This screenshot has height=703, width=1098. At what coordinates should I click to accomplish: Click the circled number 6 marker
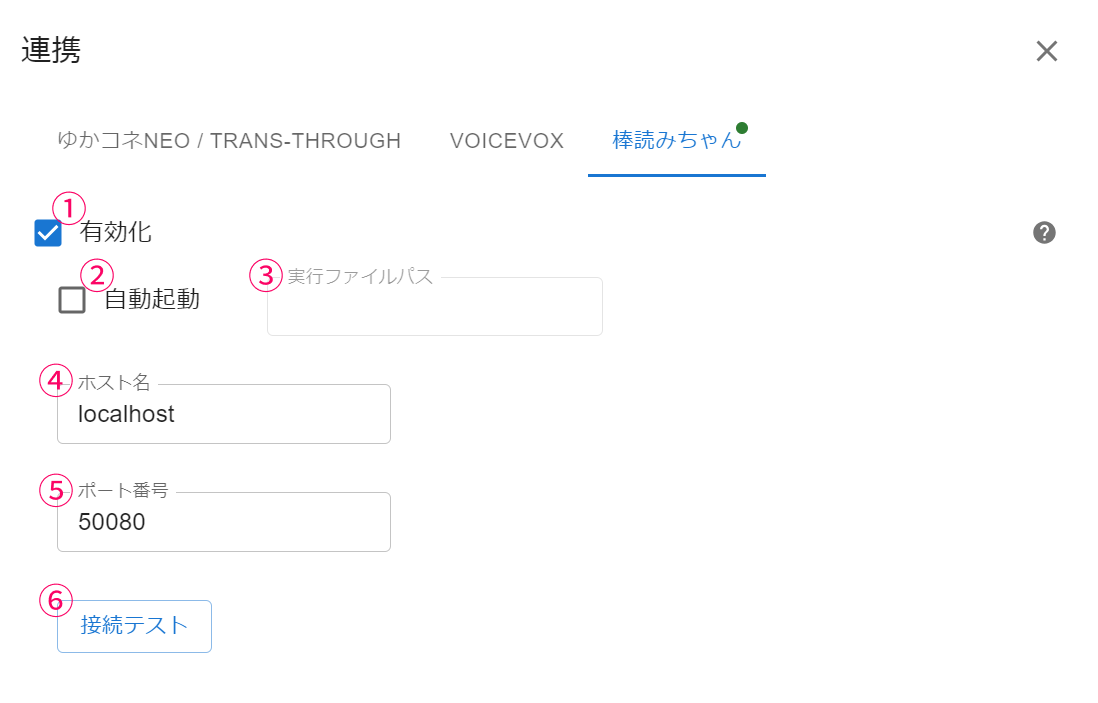pos(56,600)
